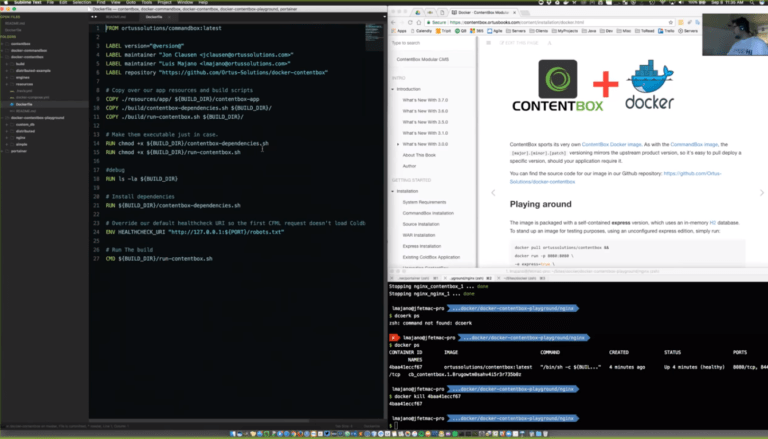Open System Requirements docs page
768x439 pixels.
424,202
